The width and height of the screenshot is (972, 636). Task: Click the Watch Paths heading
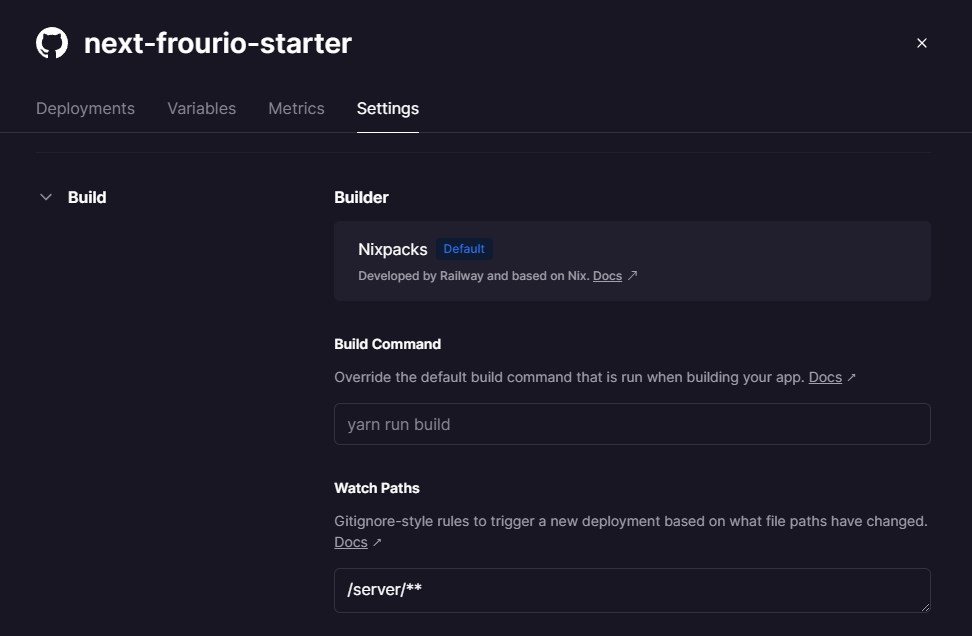377,488
